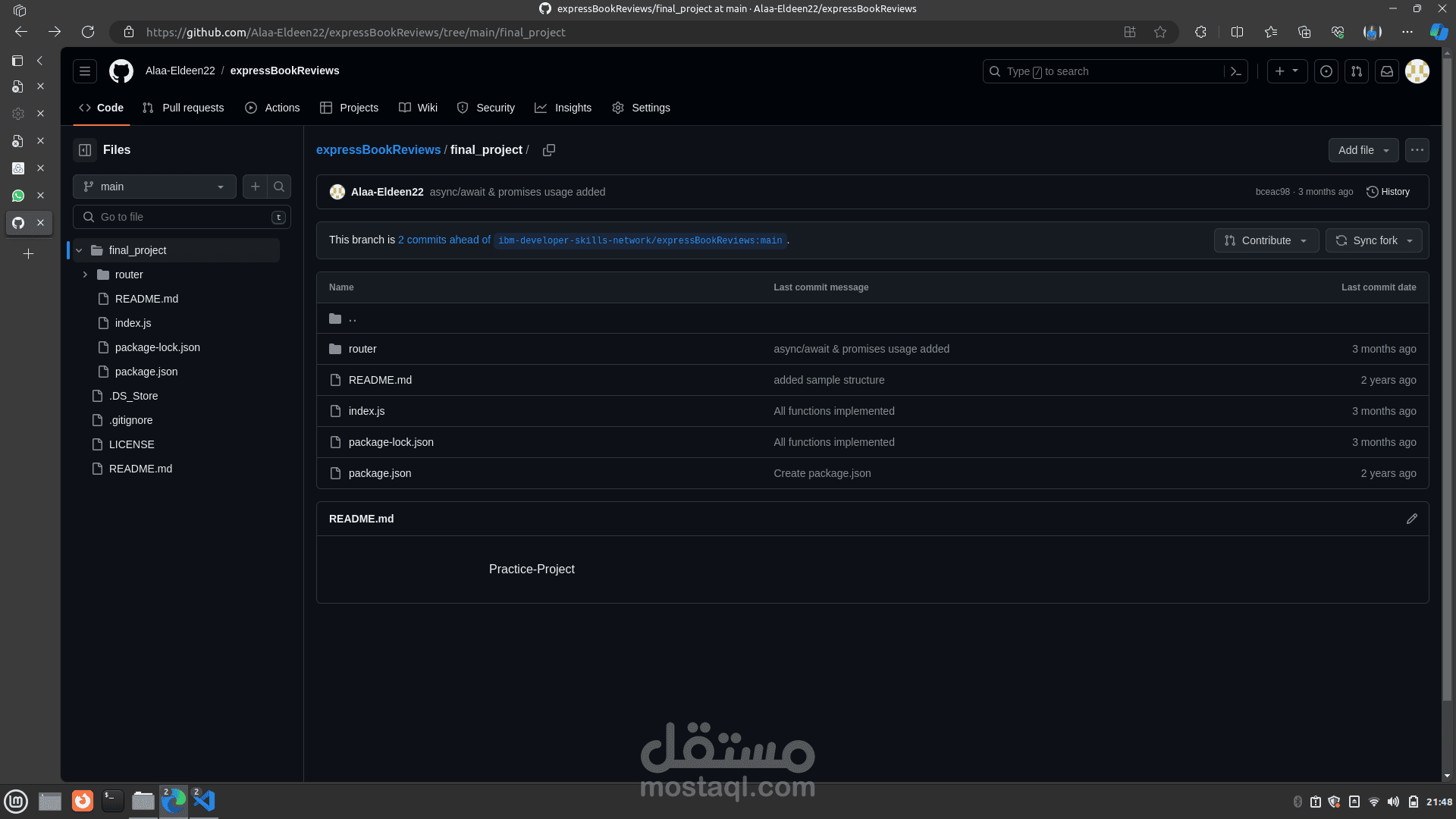Open the hamburger navigation menu

85,71
